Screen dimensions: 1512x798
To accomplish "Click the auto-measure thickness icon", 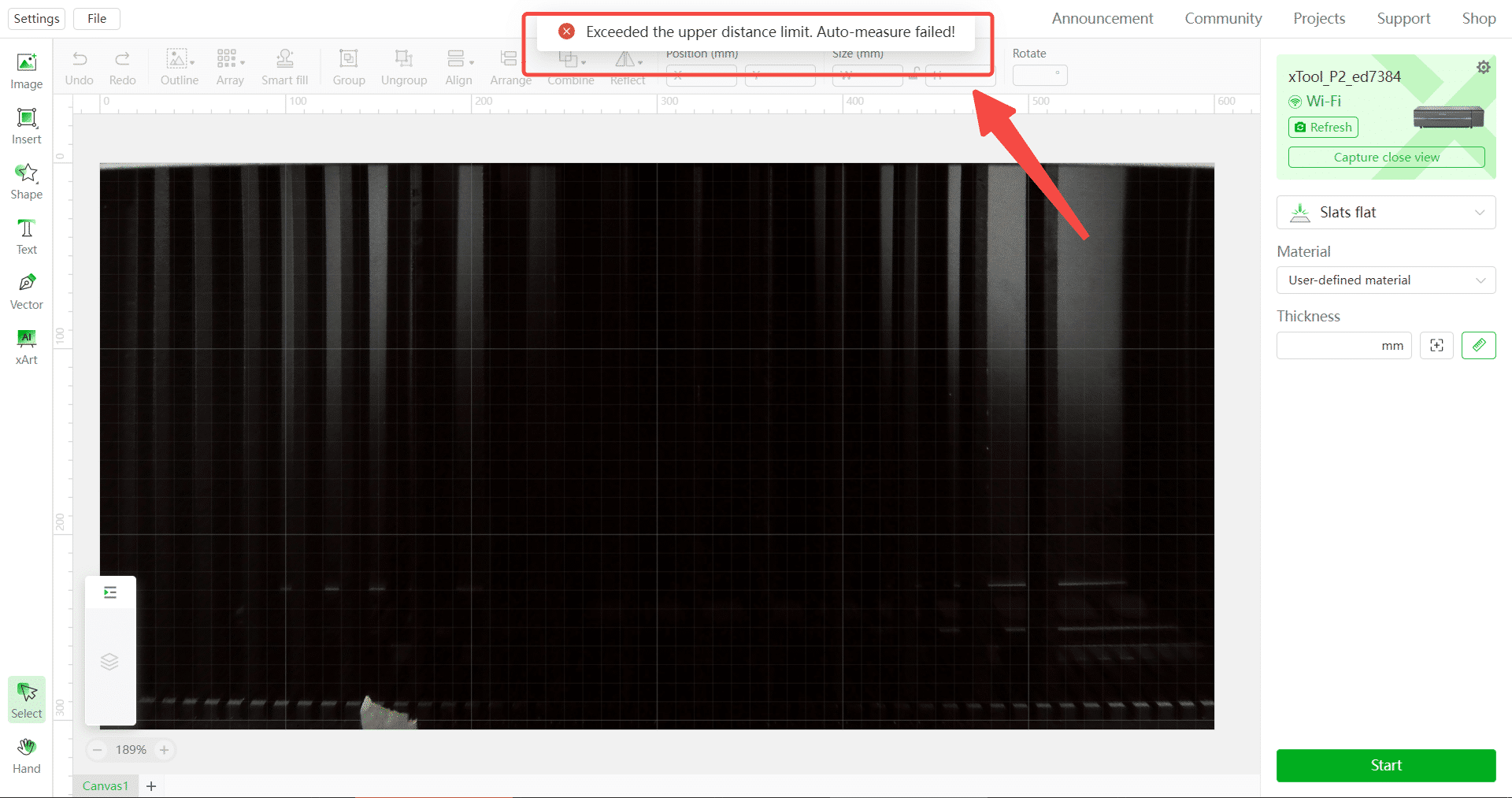I will [x=1436, y=346].
